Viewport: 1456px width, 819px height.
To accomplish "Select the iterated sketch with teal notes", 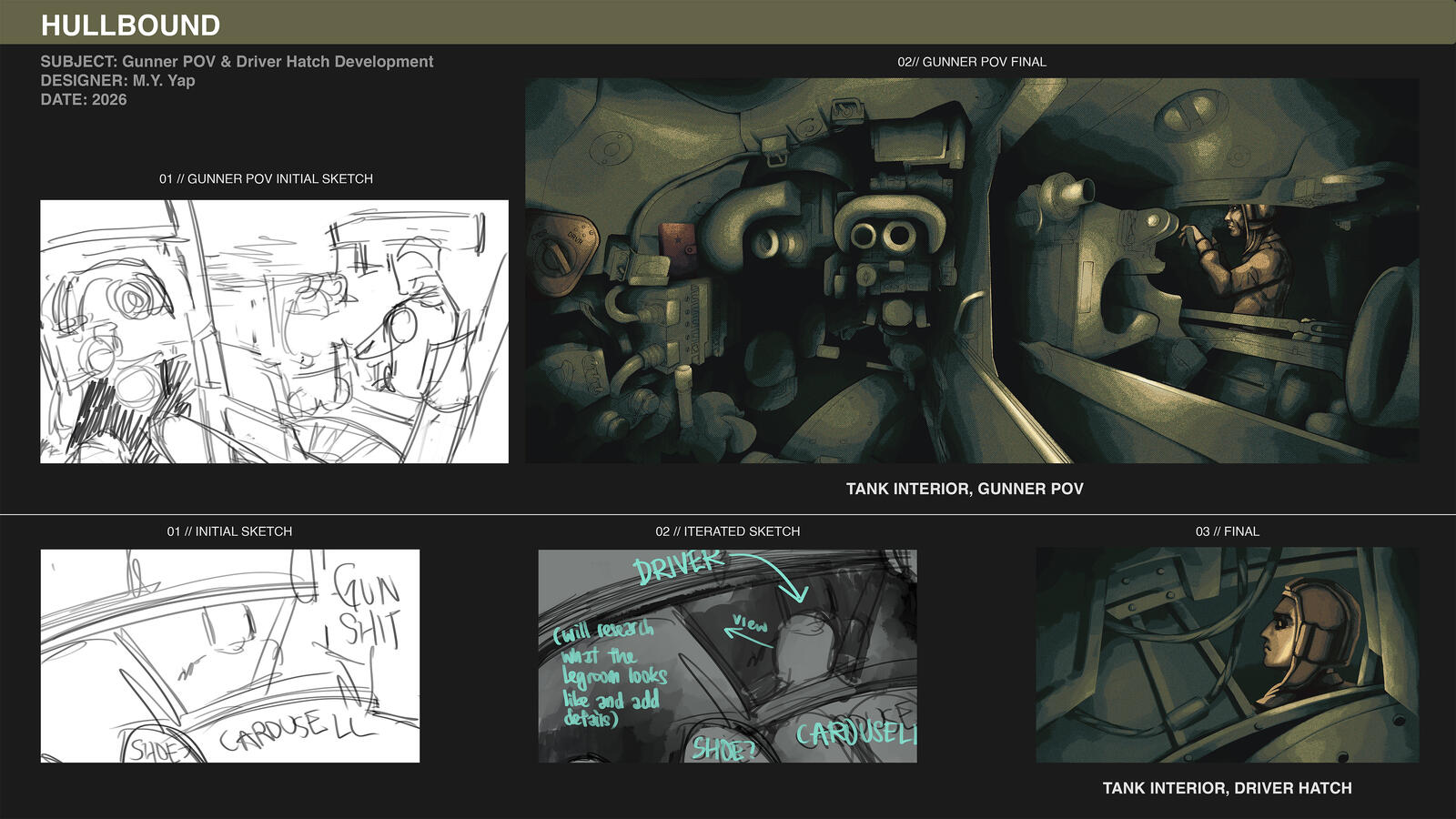I will coord(727,655).
